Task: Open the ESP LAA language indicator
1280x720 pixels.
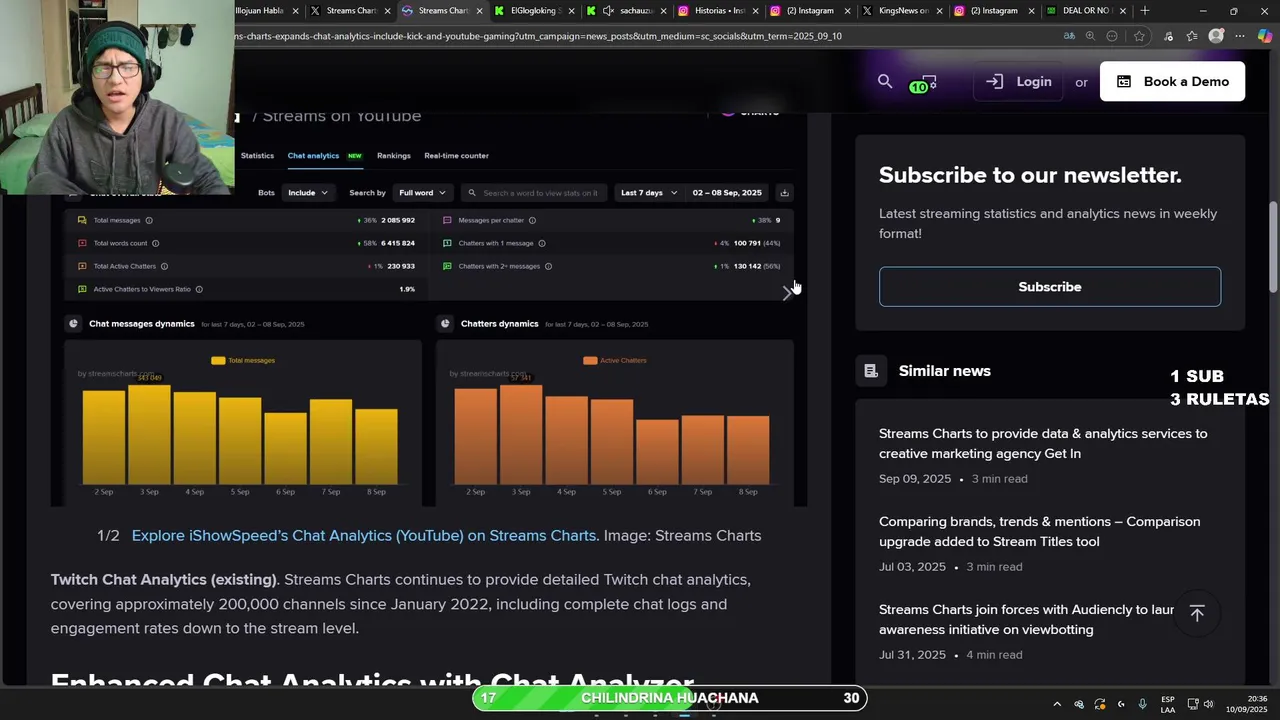Action: 1168,704
